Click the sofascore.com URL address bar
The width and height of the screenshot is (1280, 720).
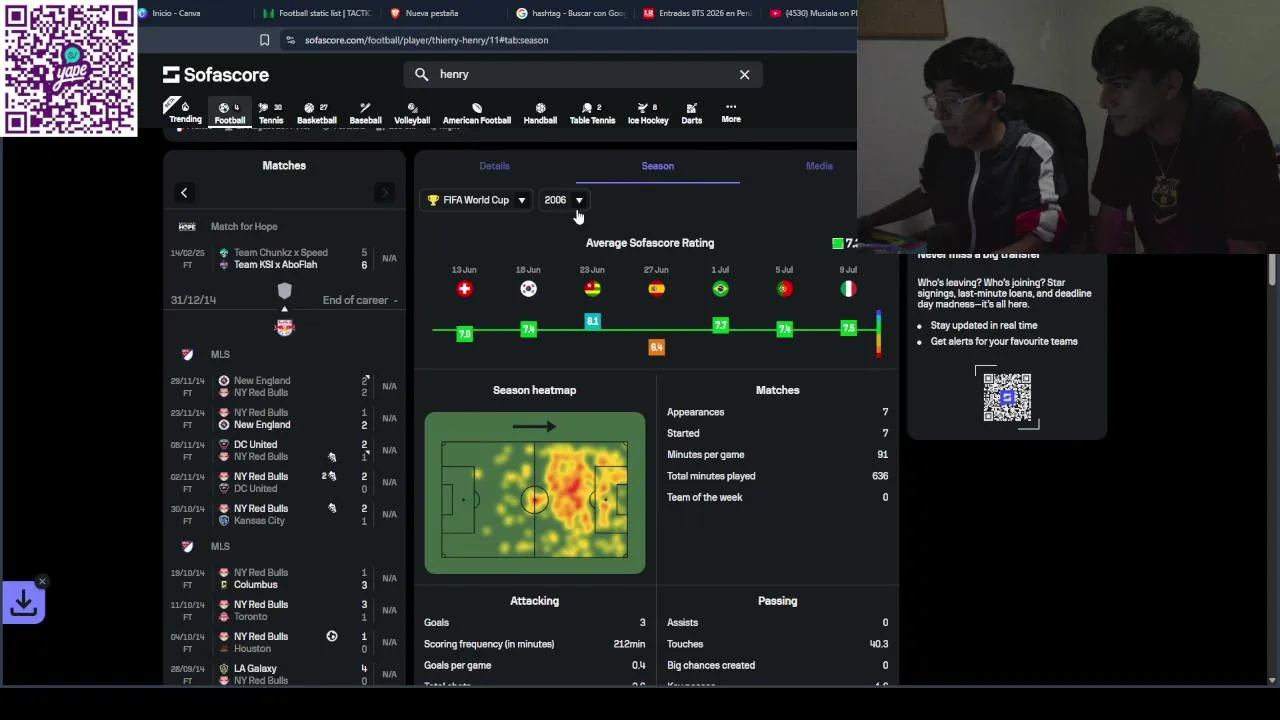pyautogui.click(x=426, y=40)
